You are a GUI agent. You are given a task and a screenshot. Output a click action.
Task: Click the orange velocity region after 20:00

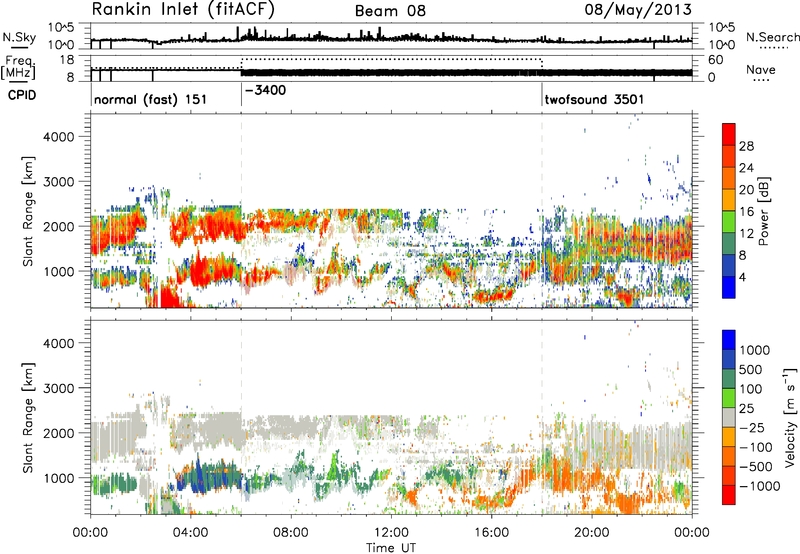click(628, 500)
